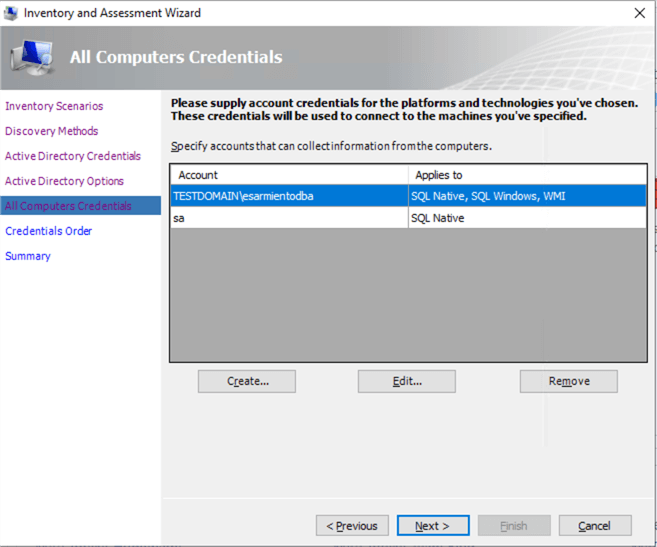Close the Inventory and Assessment Wizard

click(639, 13)
